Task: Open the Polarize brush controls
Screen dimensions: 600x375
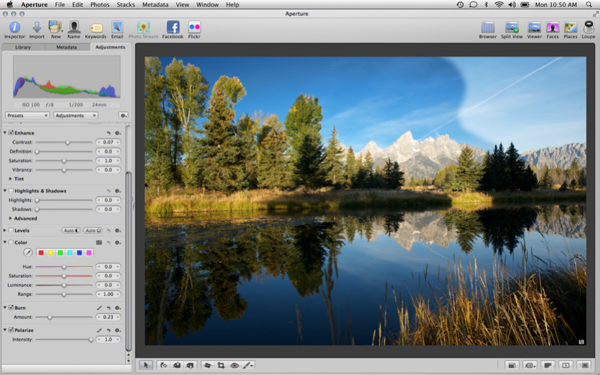Action: coord(99,330)
